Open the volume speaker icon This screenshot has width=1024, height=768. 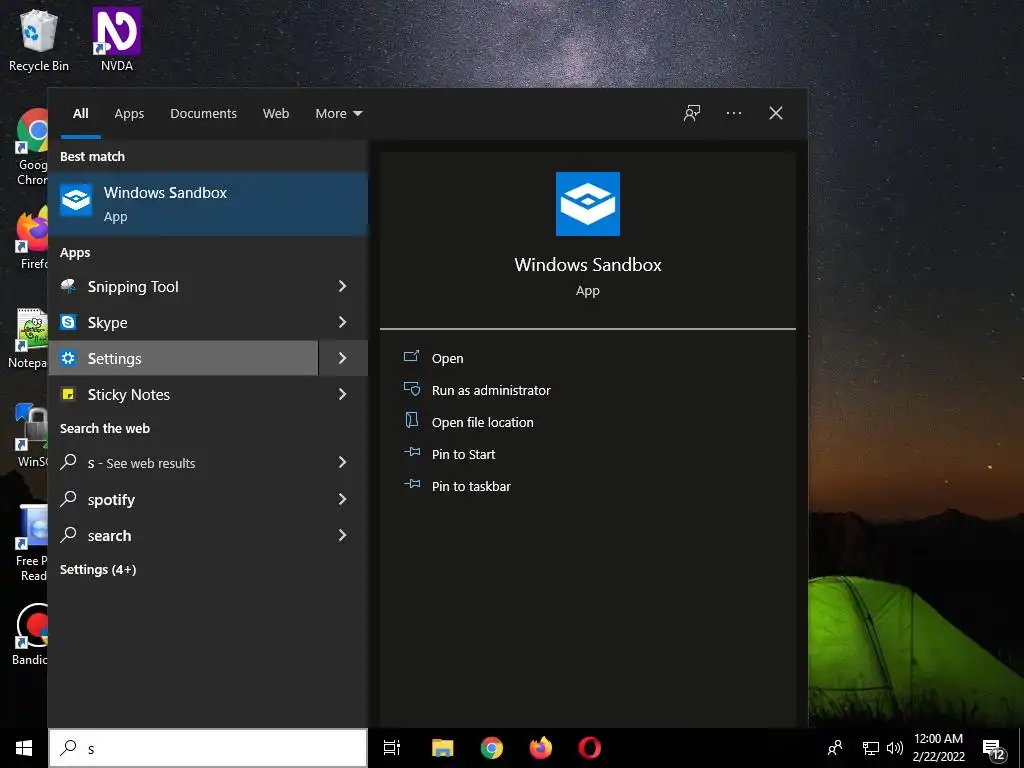tap(895, 748)
